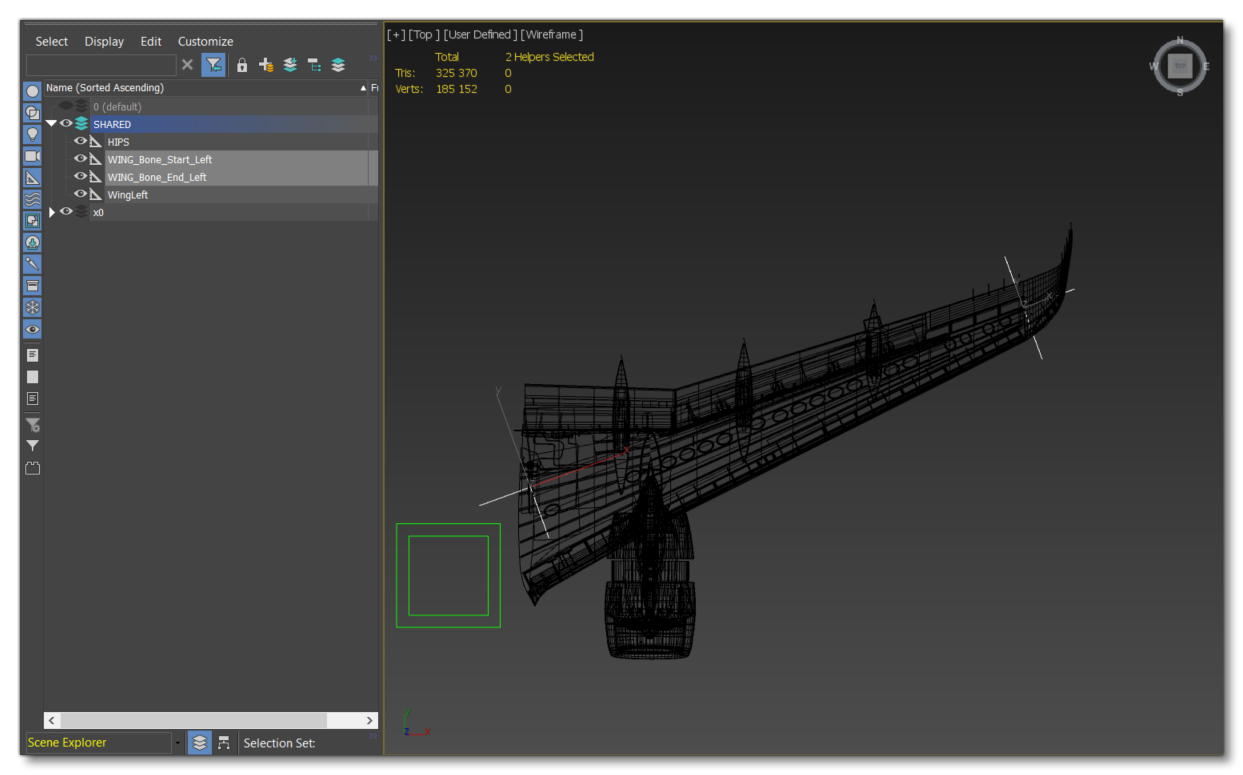Clear the Scene Explorer search field
1243x775 pixels.
tap(187, 64)
